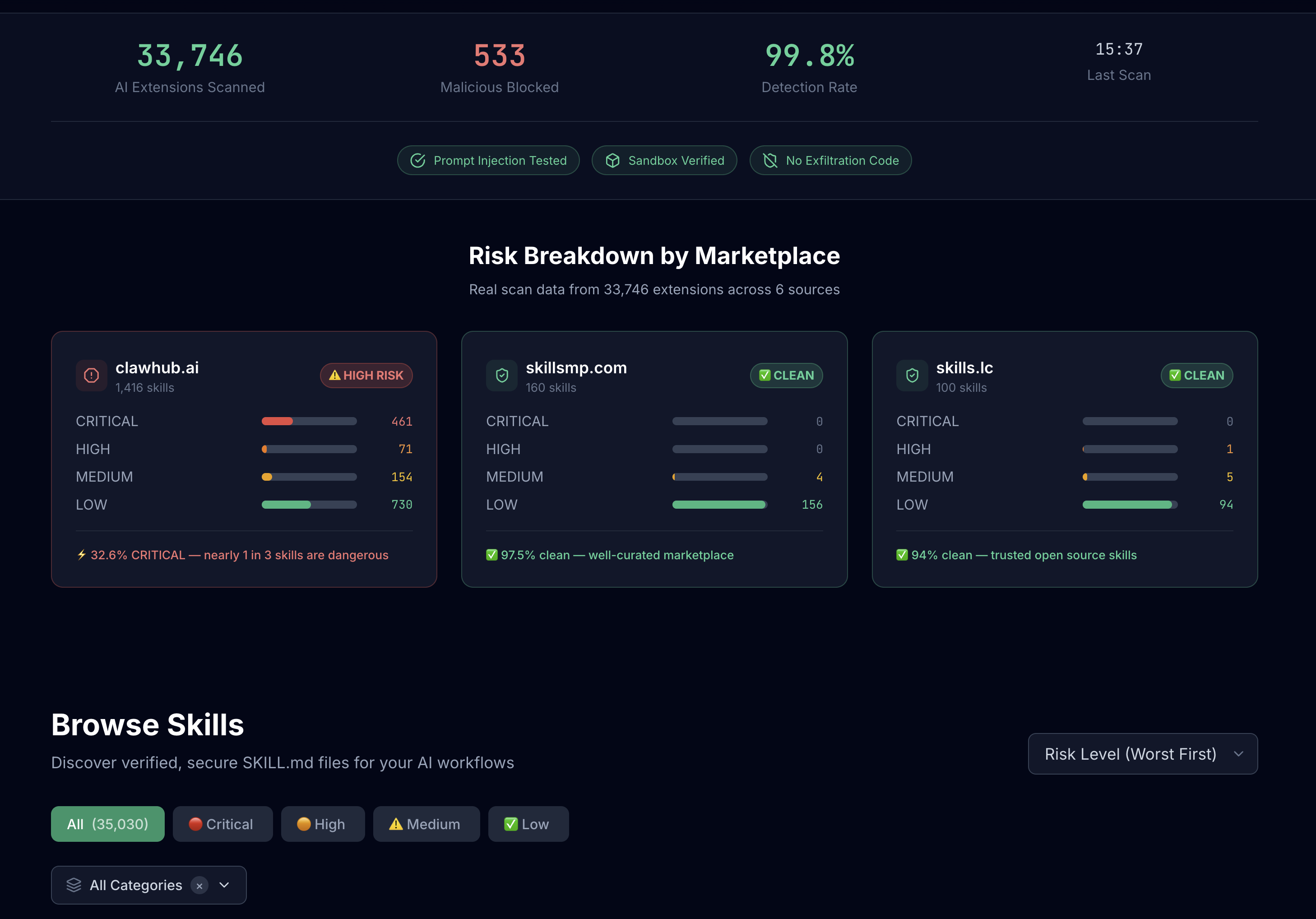Click the CLEAN badge on skillsmp.com card

click(786, 376)
